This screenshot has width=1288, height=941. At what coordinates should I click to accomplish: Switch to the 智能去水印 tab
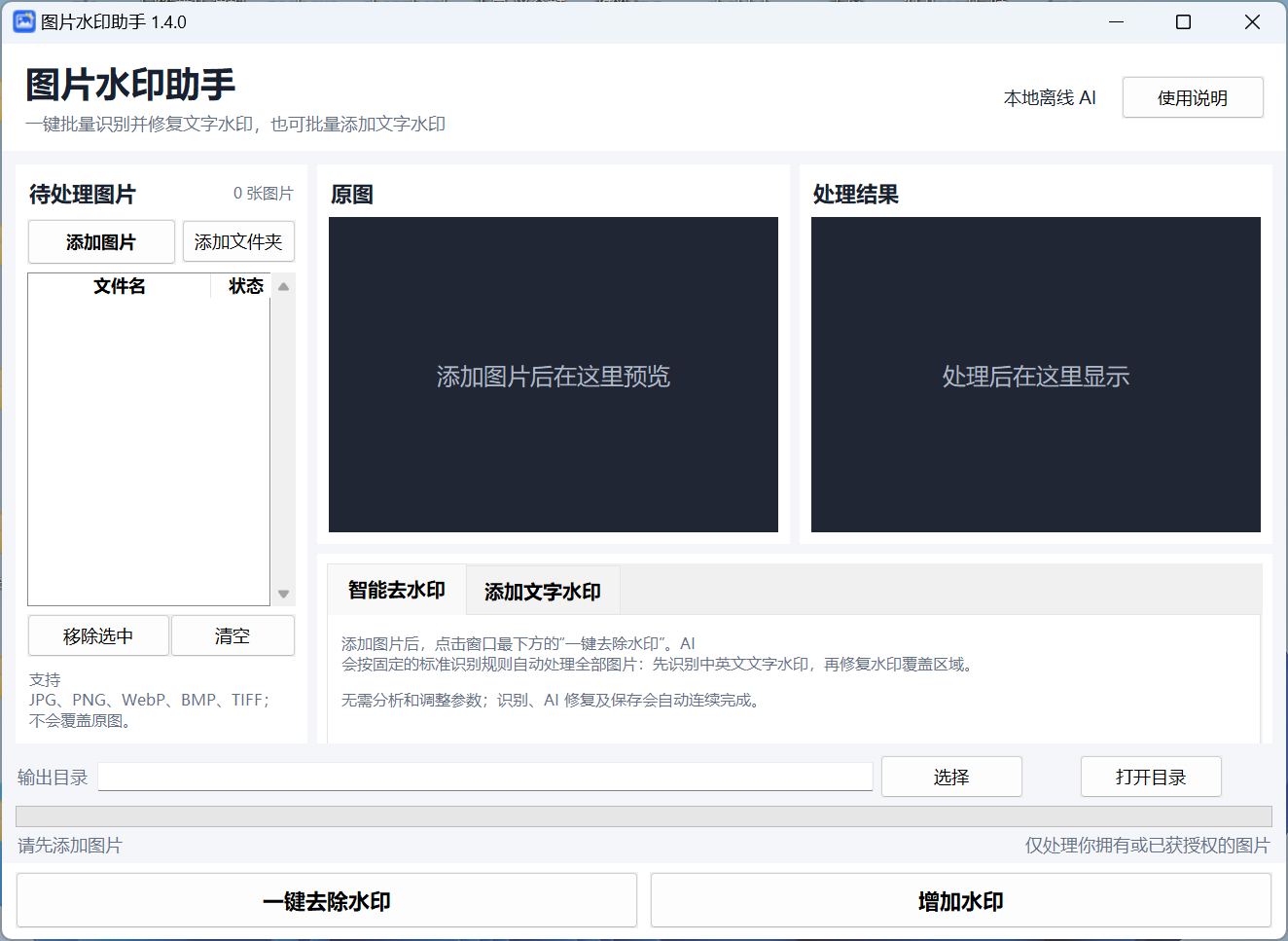397,590
